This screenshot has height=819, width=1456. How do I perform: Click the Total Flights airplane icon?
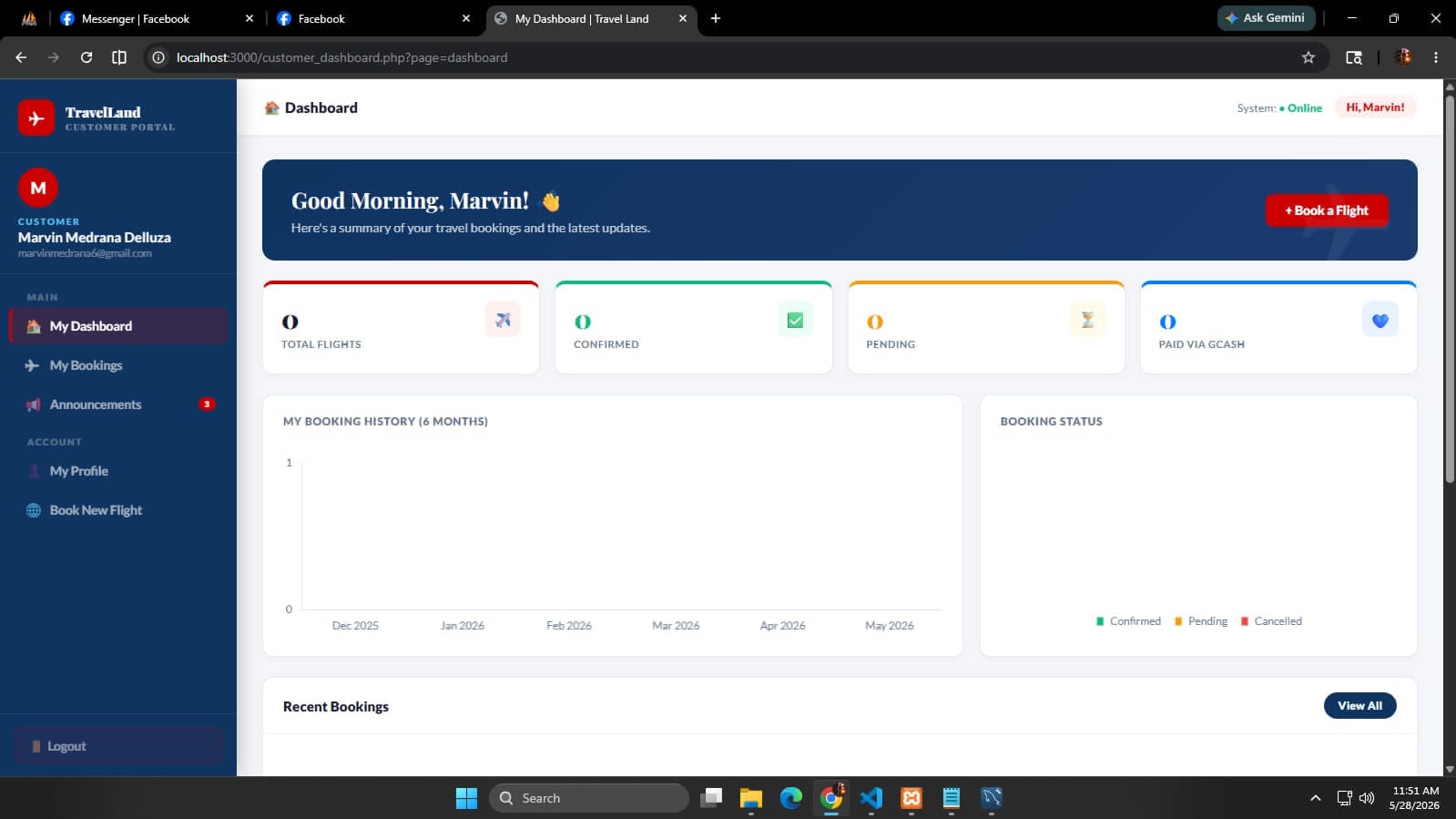tap(503, 320)
